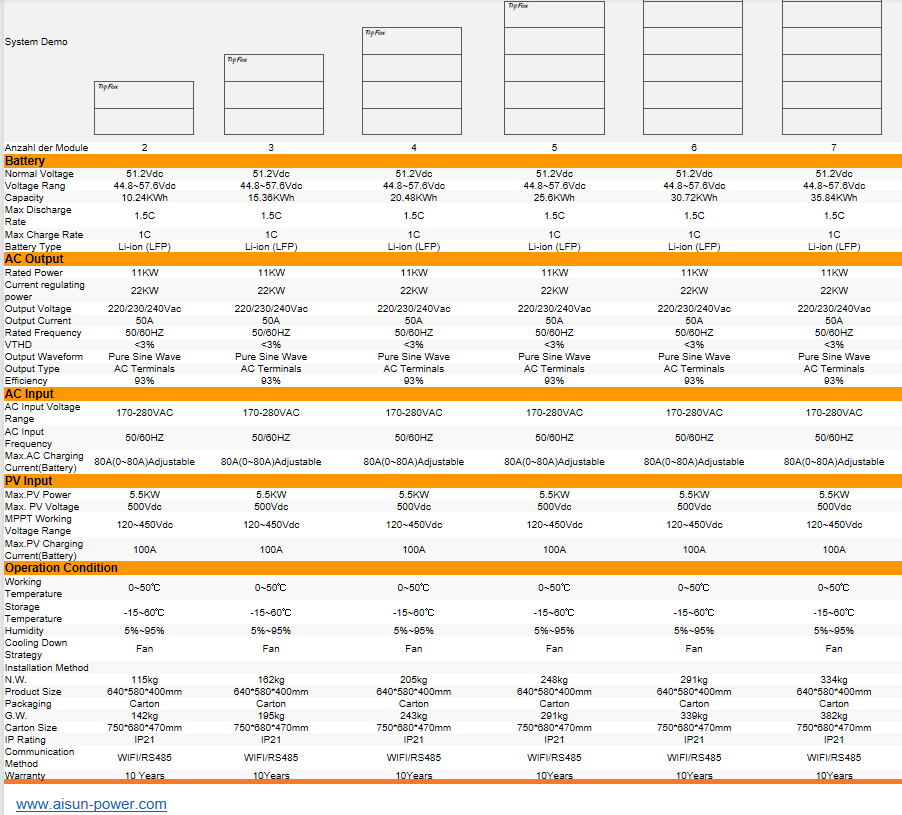Screen dimensions: 902x815
Task: Click the 339kg gross weight value
Action: [x=694, y=716]
